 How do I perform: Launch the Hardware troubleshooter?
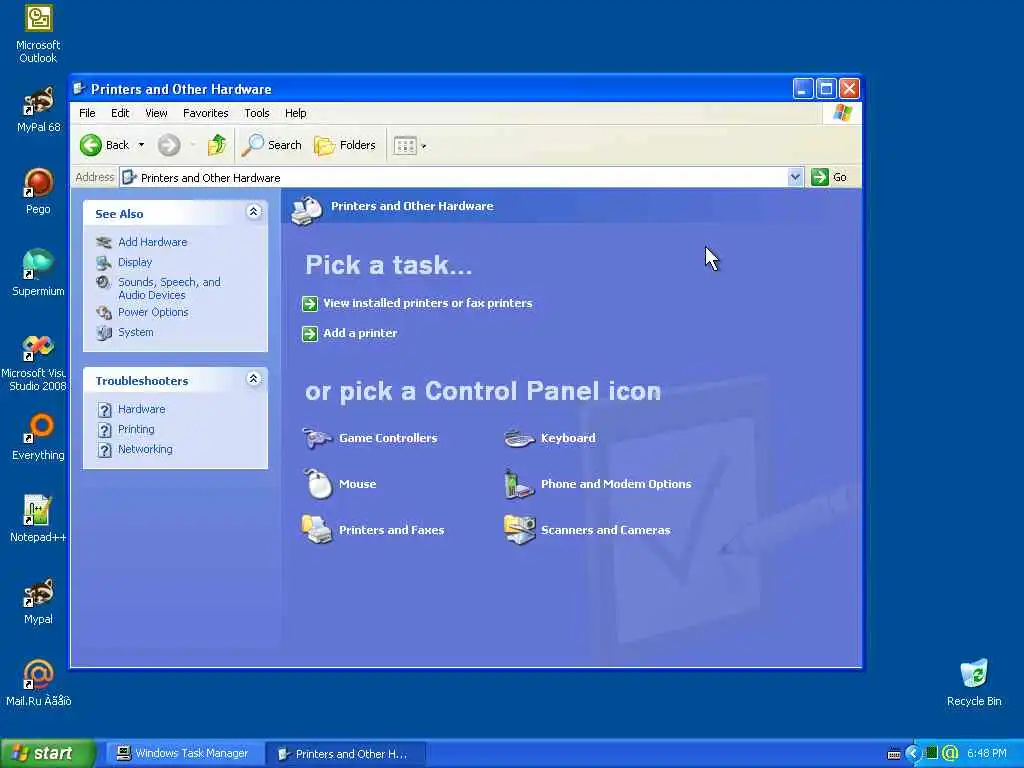[x=141, y=409]
